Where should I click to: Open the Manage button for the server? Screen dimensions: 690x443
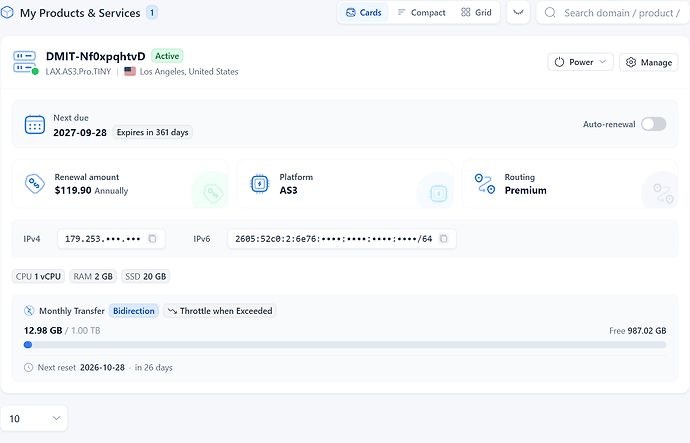[x=649, y=62]
